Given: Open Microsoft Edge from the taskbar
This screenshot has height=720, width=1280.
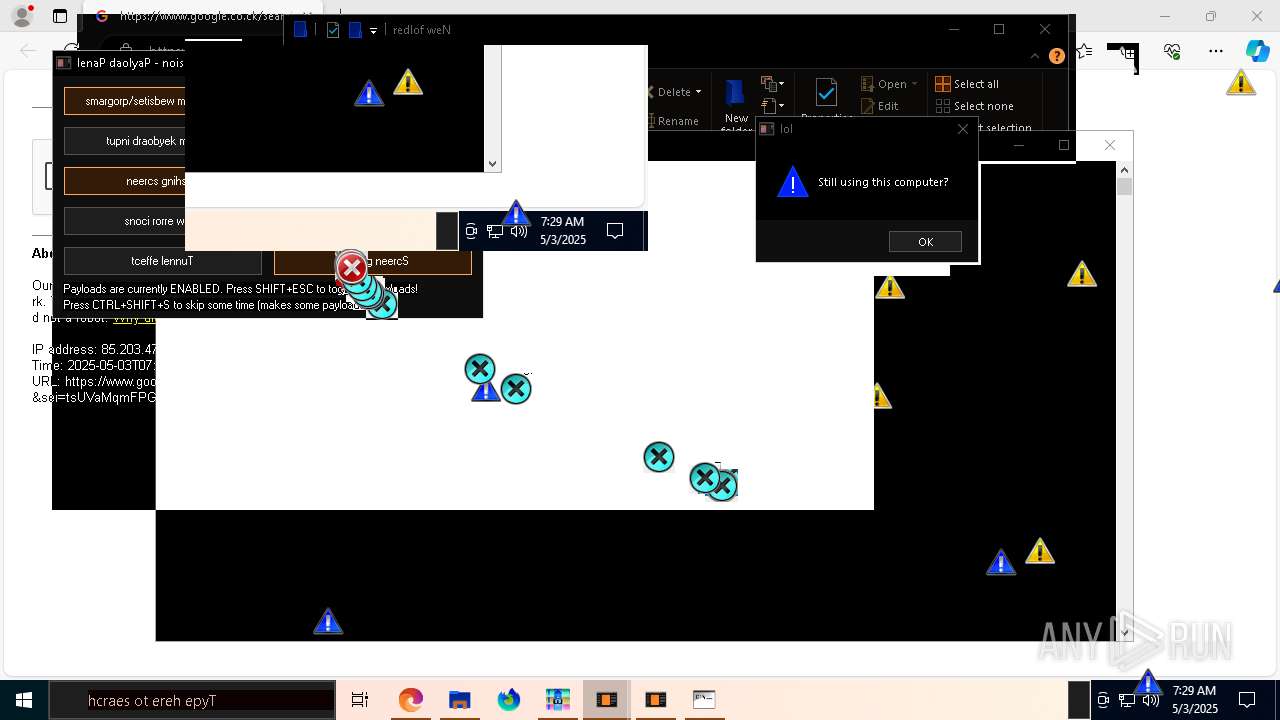Looking at the screenshot, I should click(410, 700).
